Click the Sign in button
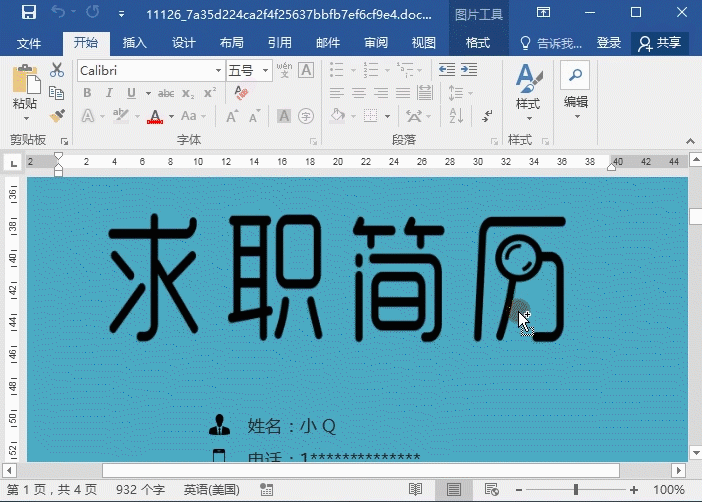This screenshot has width=702, height=502. pos(608,43)
